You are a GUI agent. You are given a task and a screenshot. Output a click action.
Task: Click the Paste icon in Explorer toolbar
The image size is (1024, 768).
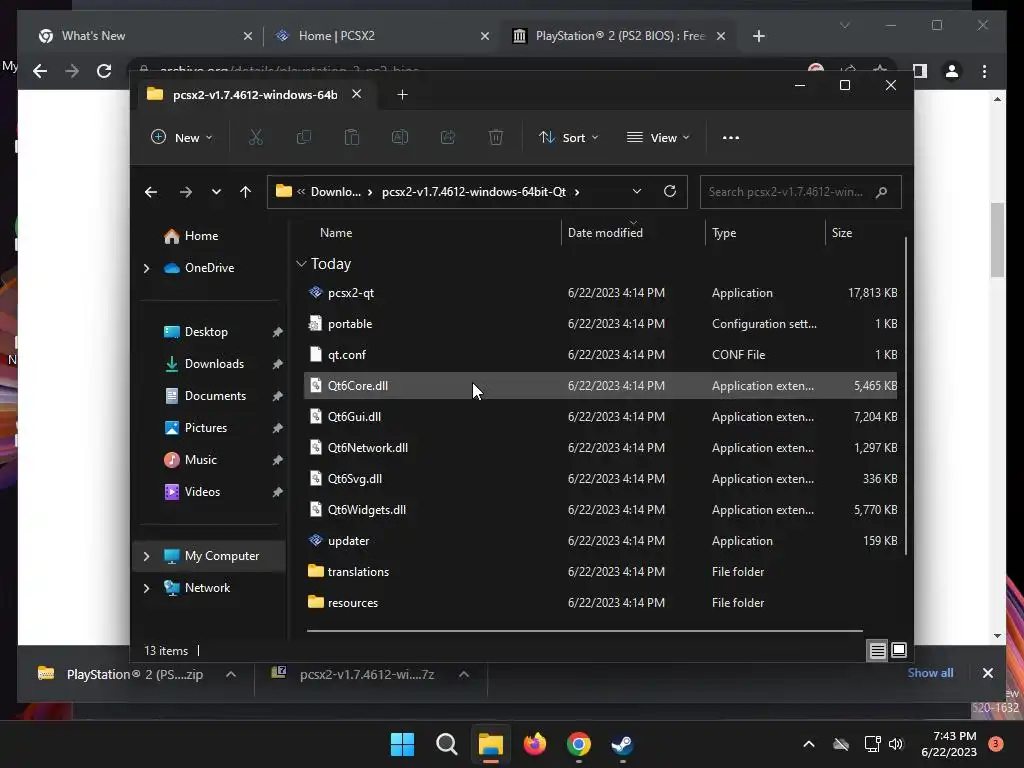[351, 137]
